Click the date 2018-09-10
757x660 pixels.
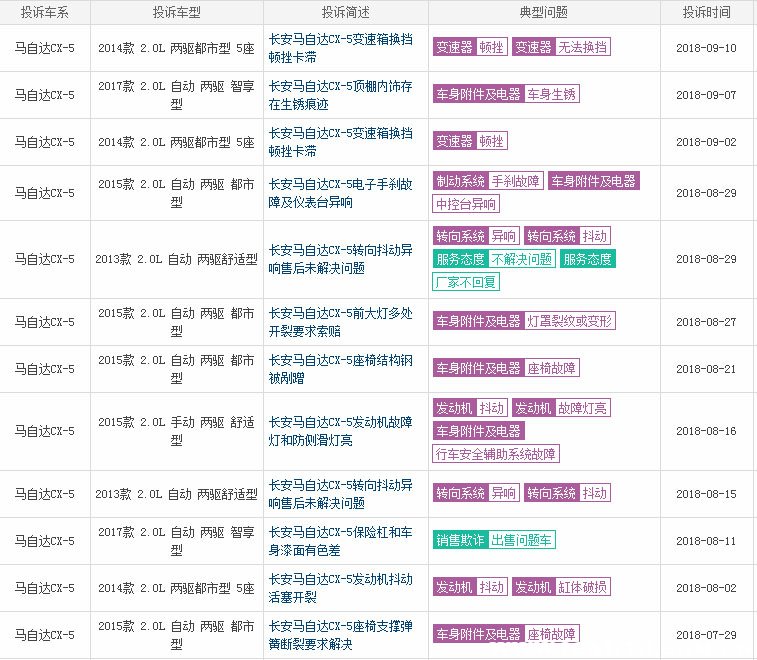pos(706,48)
